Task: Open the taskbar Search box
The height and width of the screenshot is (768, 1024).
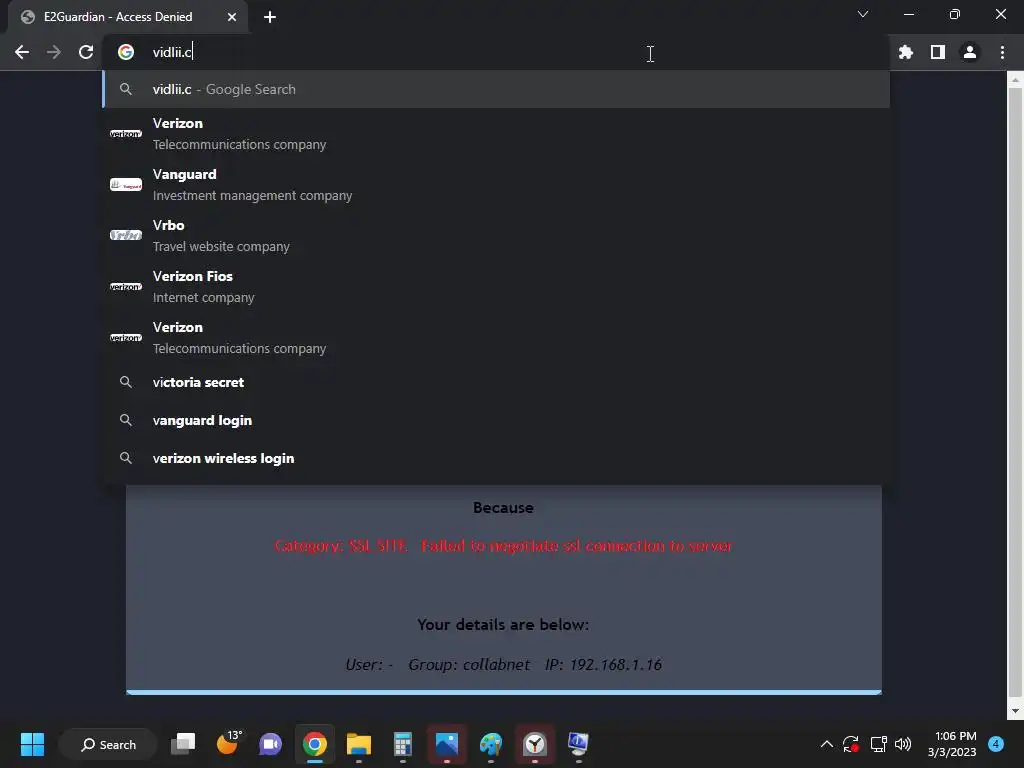Action: [108, 744]
